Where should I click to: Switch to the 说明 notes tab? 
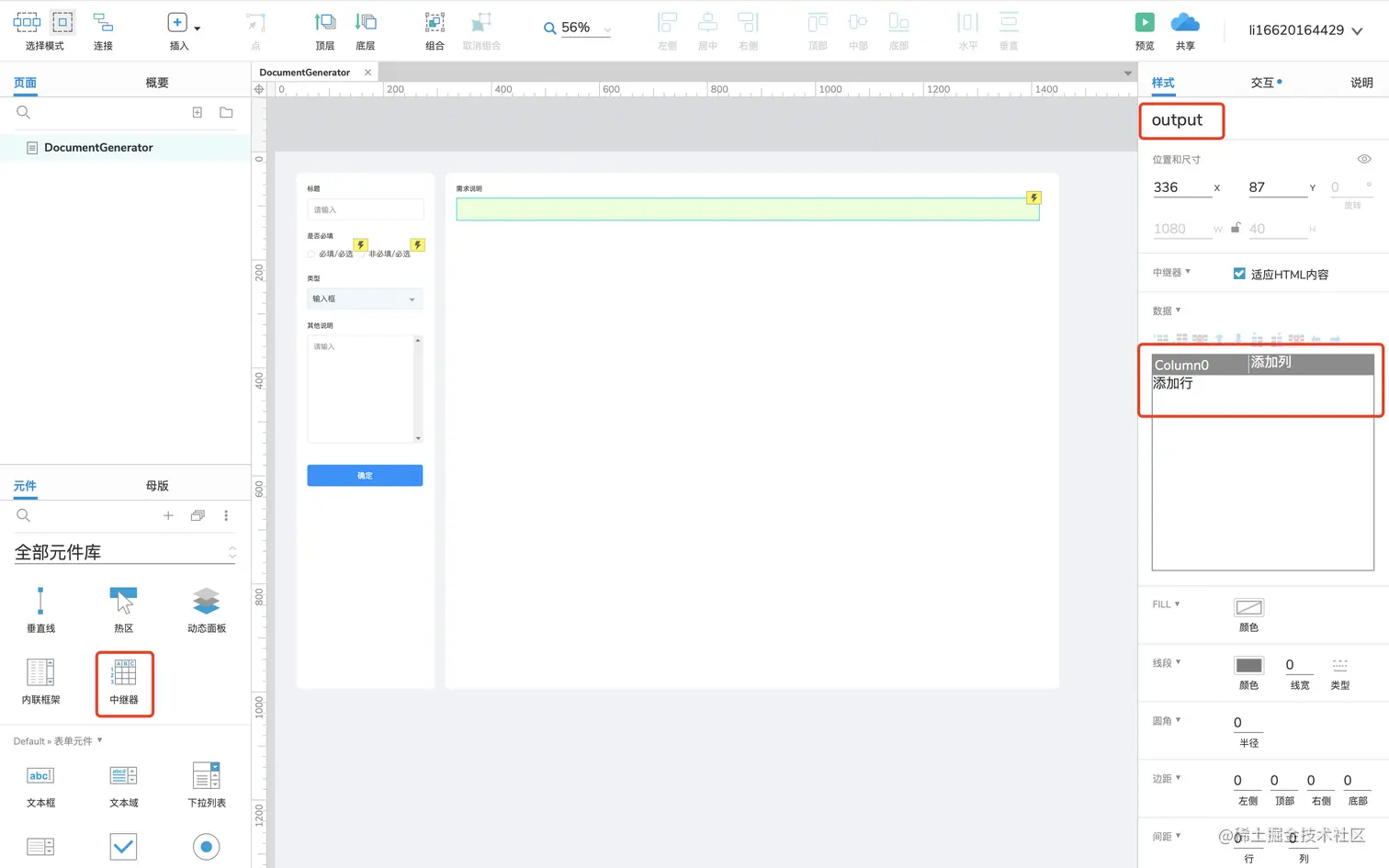click(x=1361, y=83)
